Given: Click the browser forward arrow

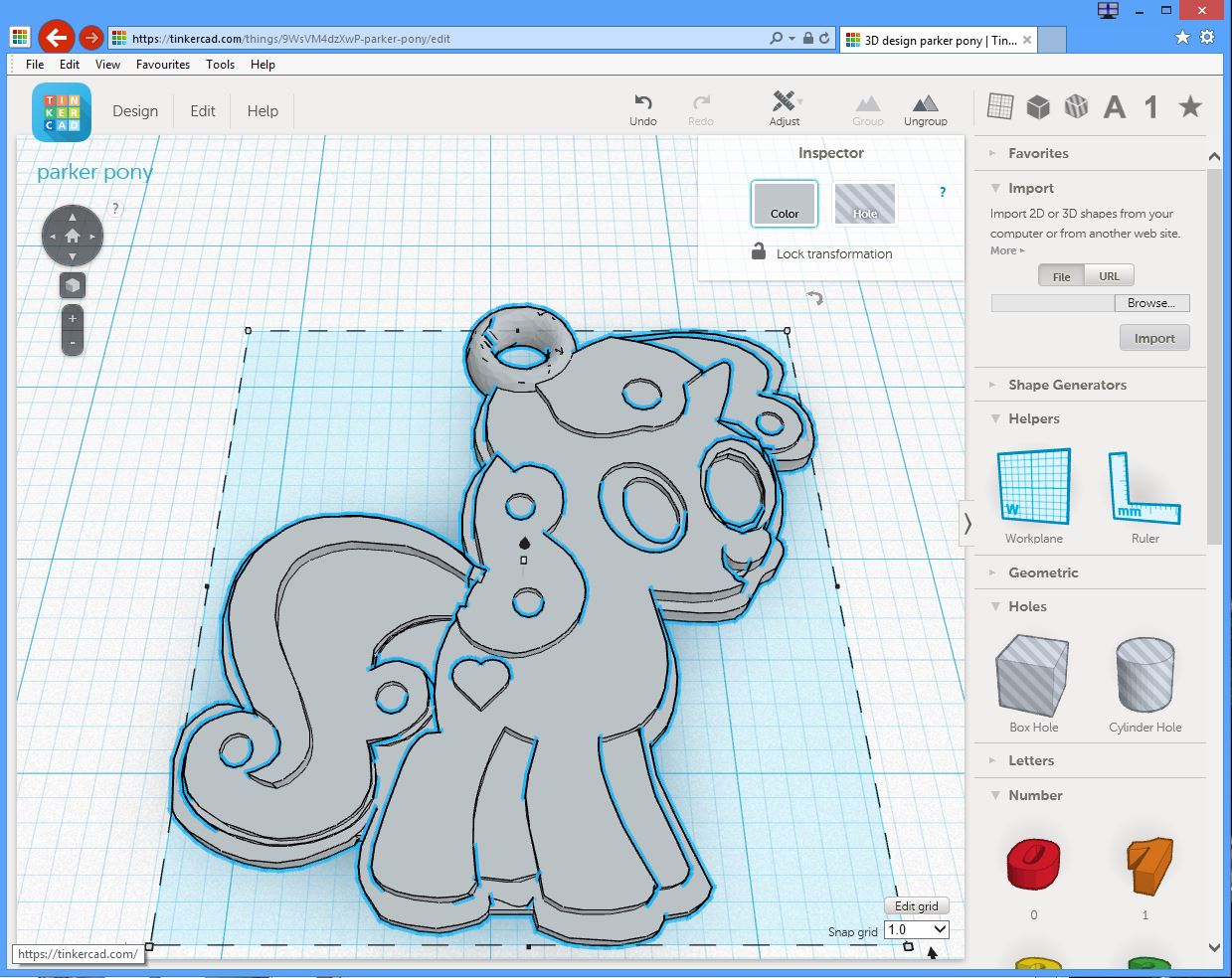Looking at the screenshot, I should point(90,38).
